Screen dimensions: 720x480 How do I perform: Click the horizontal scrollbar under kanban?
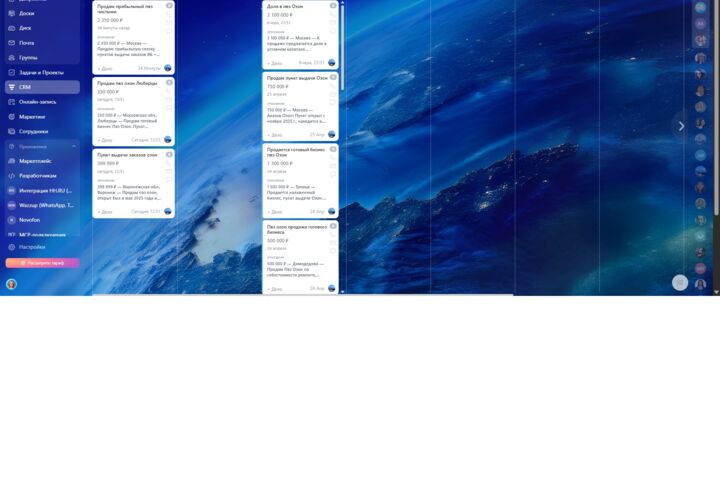click(x=303, y=294)
